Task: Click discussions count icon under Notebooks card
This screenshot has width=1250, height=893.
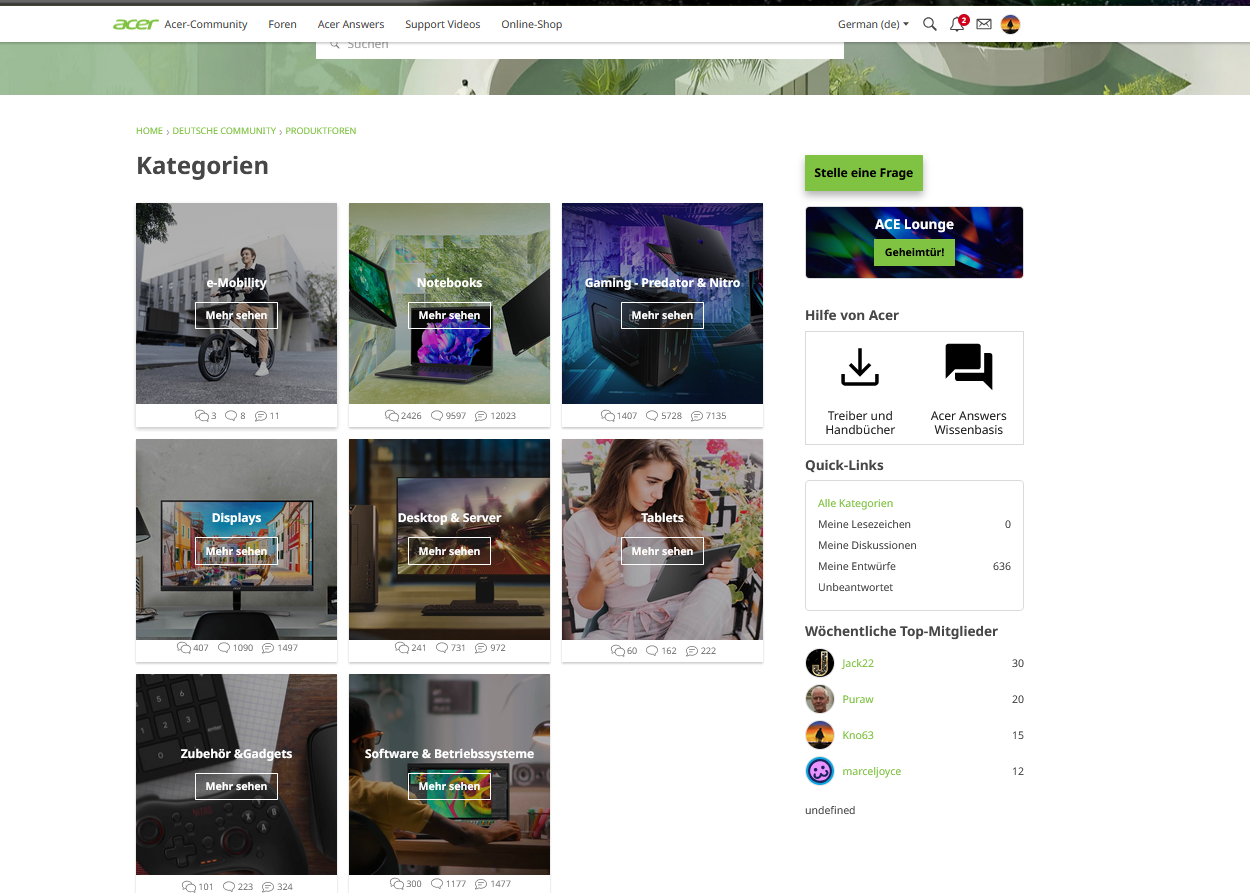Action: (x=392, y=415)
